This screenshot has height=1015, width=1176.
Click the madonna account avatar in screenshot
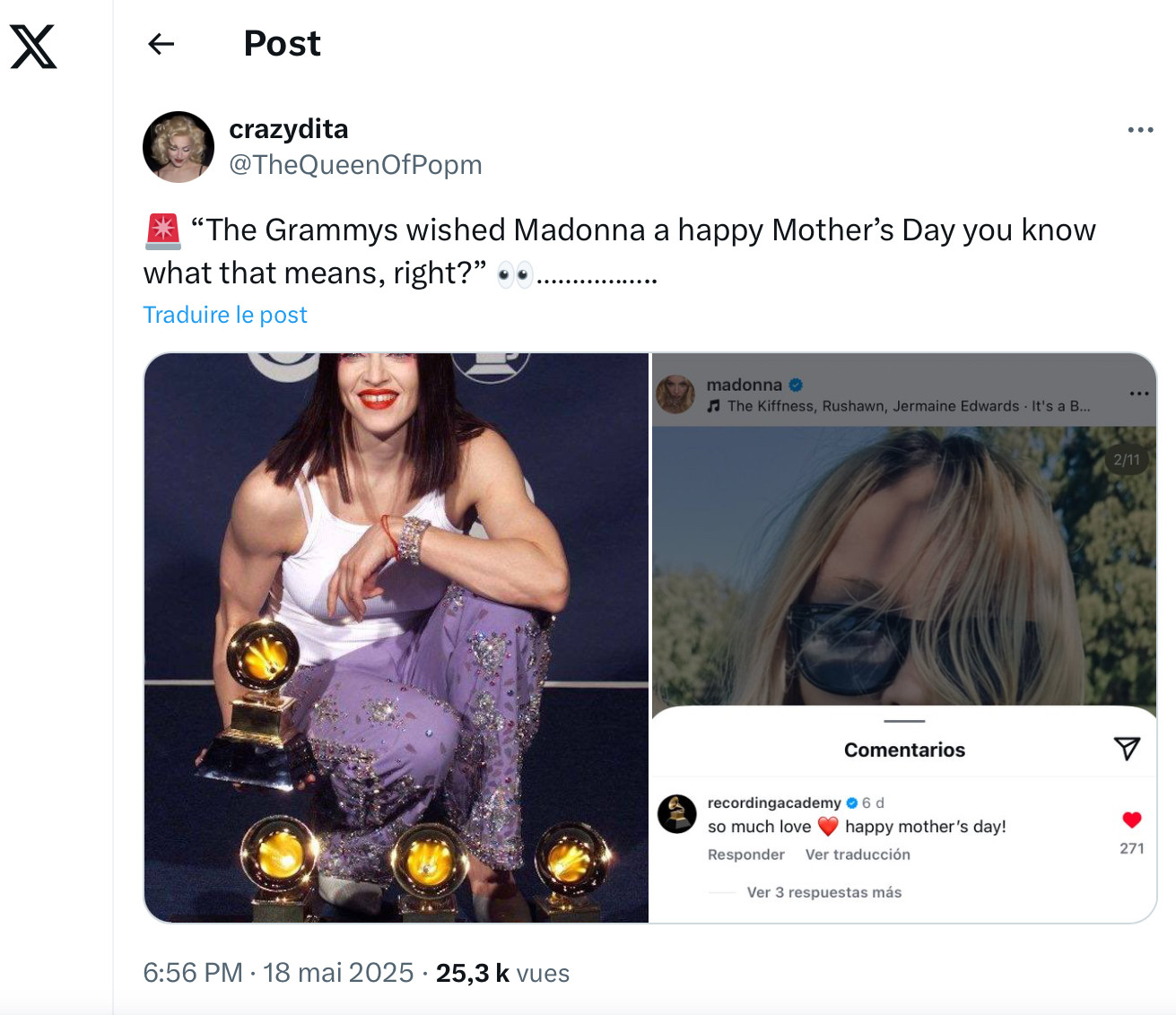pyautogui.click(x=675, y=395)
